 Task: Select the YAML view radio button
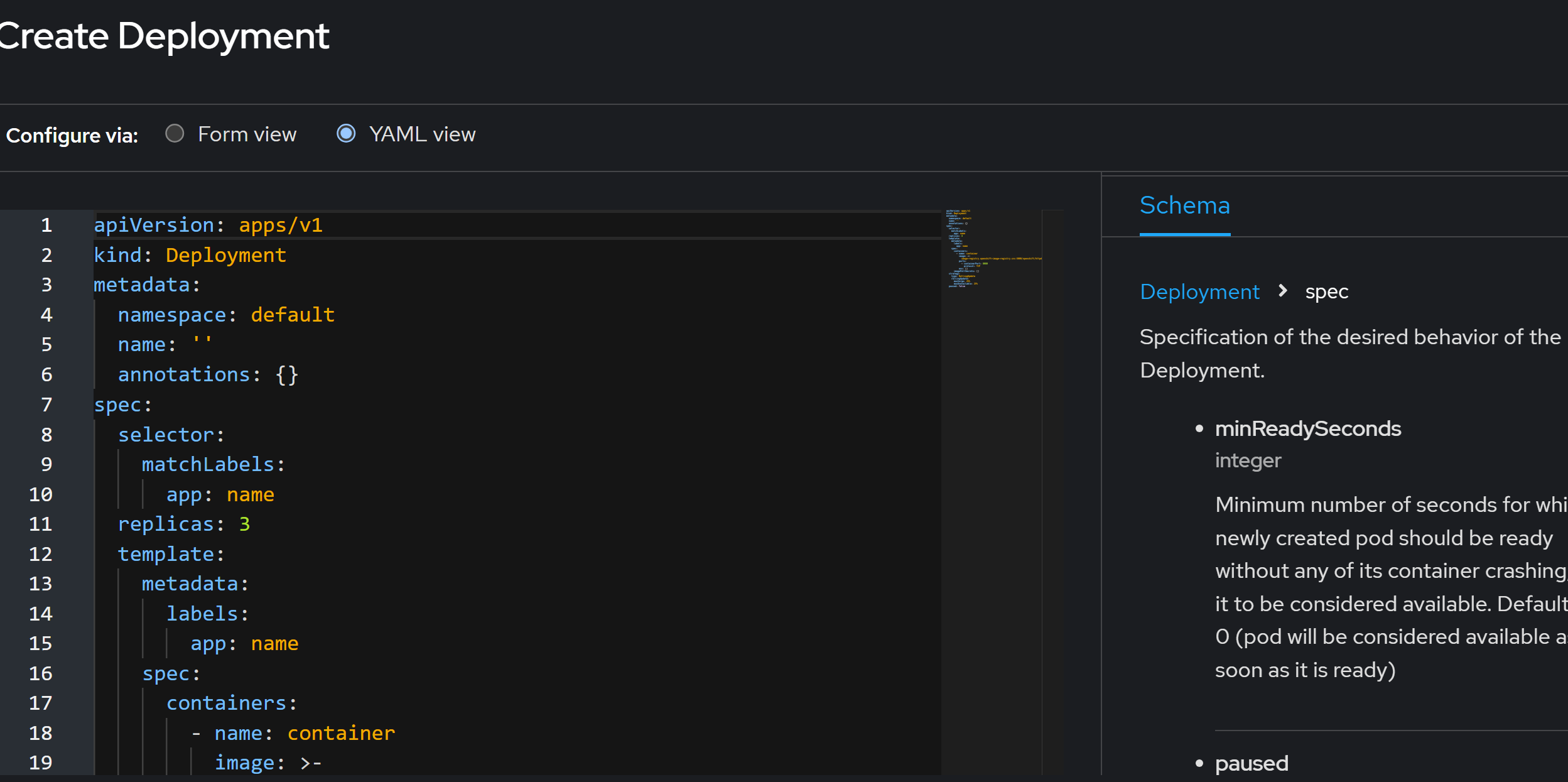click(x=346, y=134)
